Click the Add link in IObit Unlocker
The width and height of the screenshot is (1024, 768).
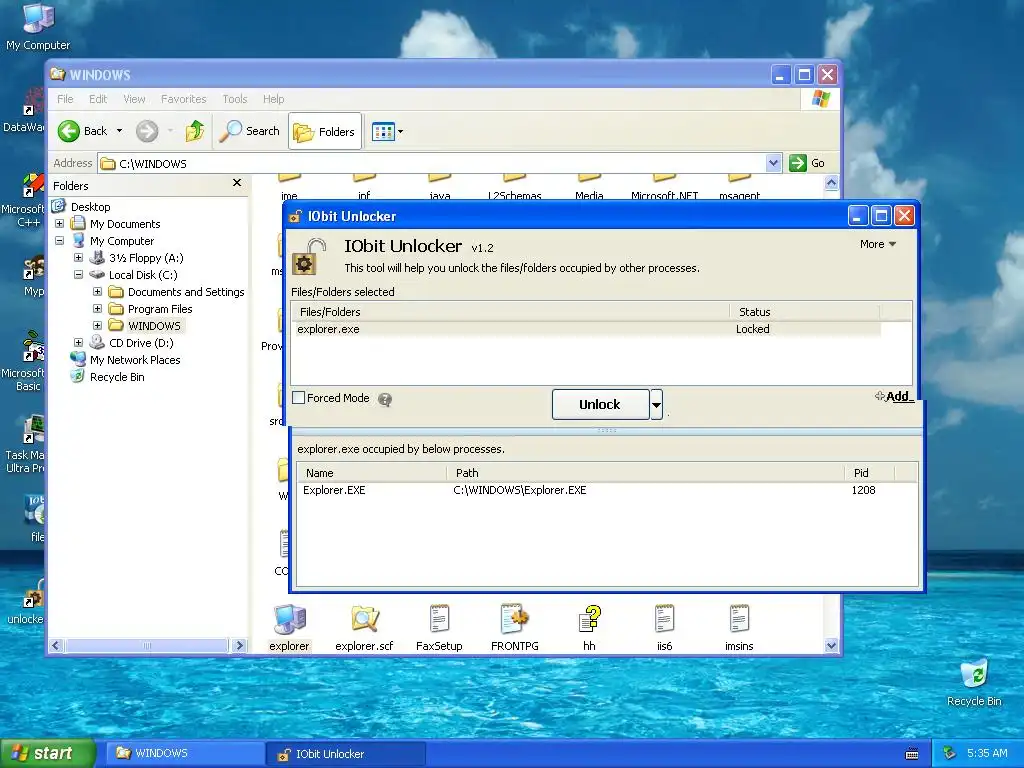point(894,396)
